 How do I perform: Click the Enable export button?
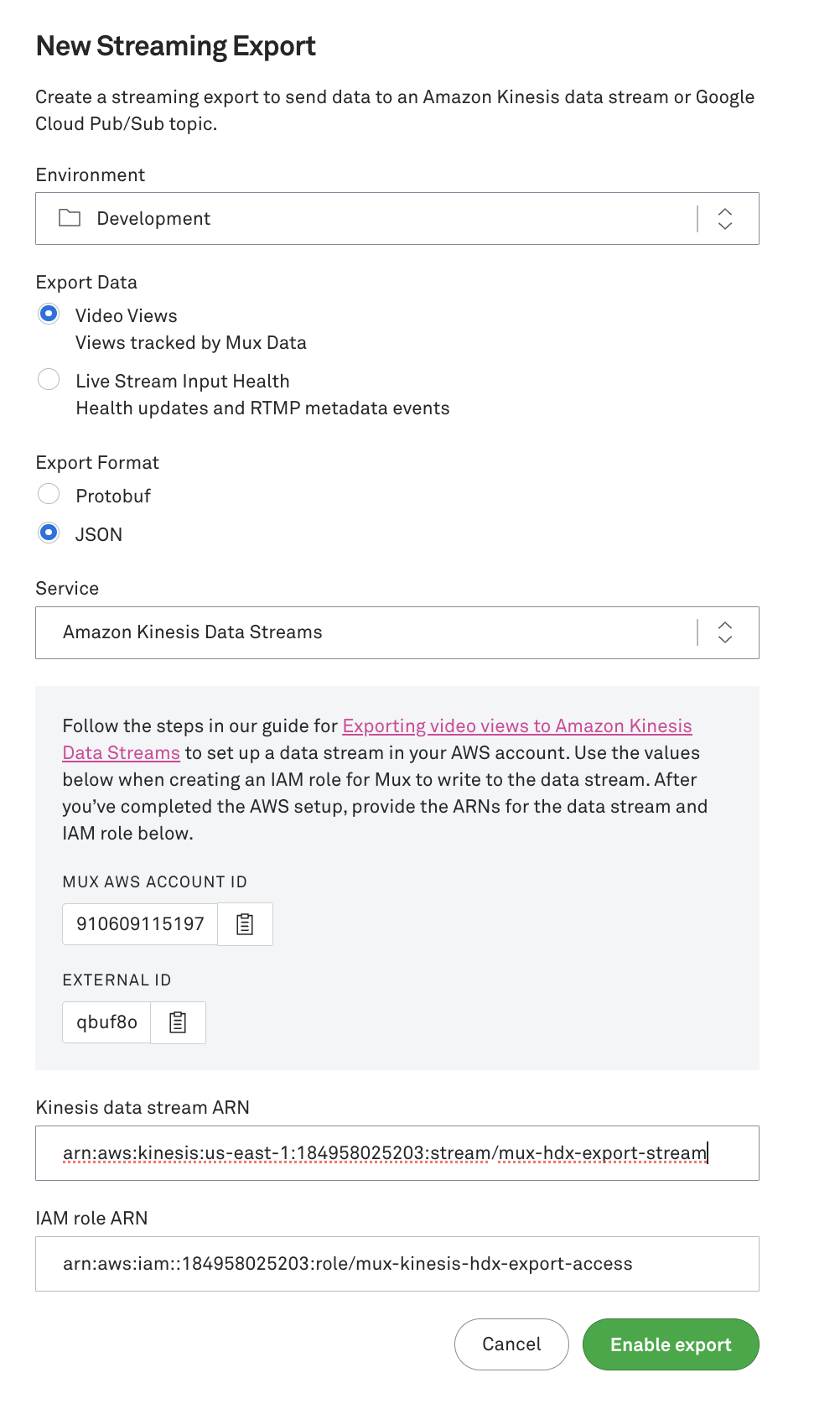(671, 1344)
